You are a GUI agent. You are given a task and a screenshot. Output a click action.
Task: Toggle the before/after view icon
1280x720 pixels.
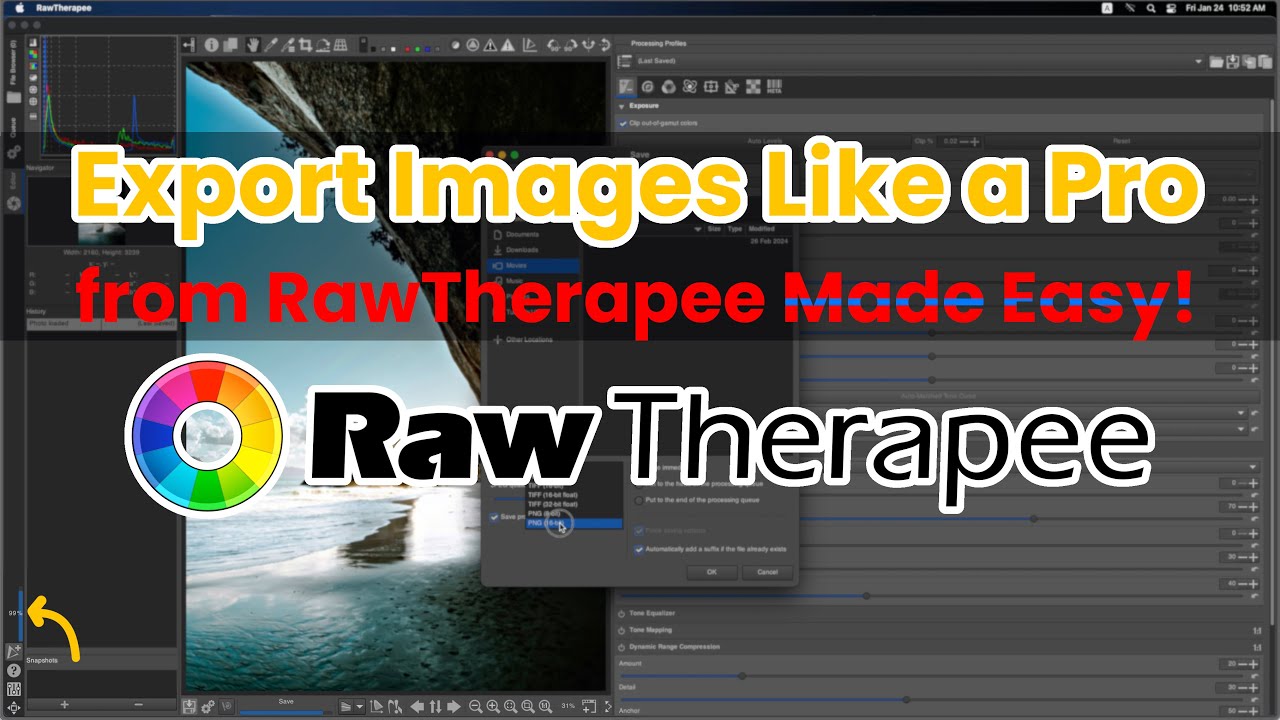click(x=230, y=44)
